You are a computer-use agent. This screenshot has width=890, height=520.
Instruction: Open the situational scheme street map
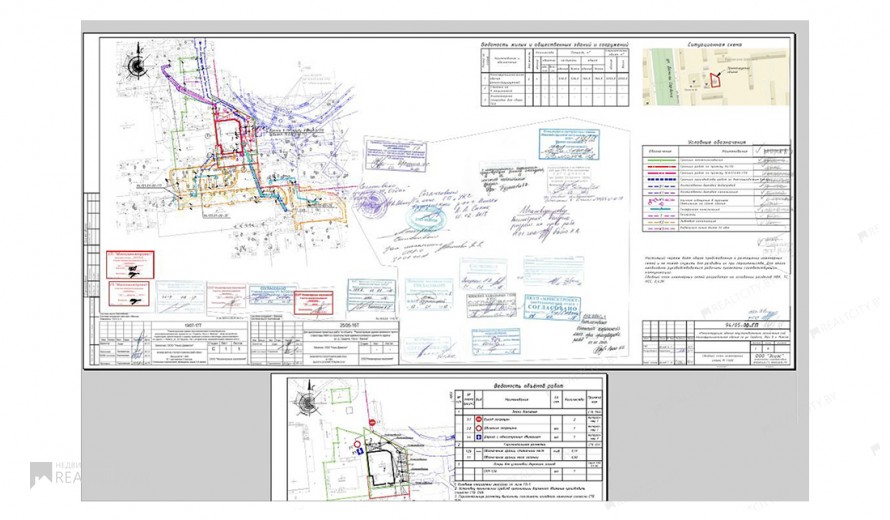coord(714,78)
